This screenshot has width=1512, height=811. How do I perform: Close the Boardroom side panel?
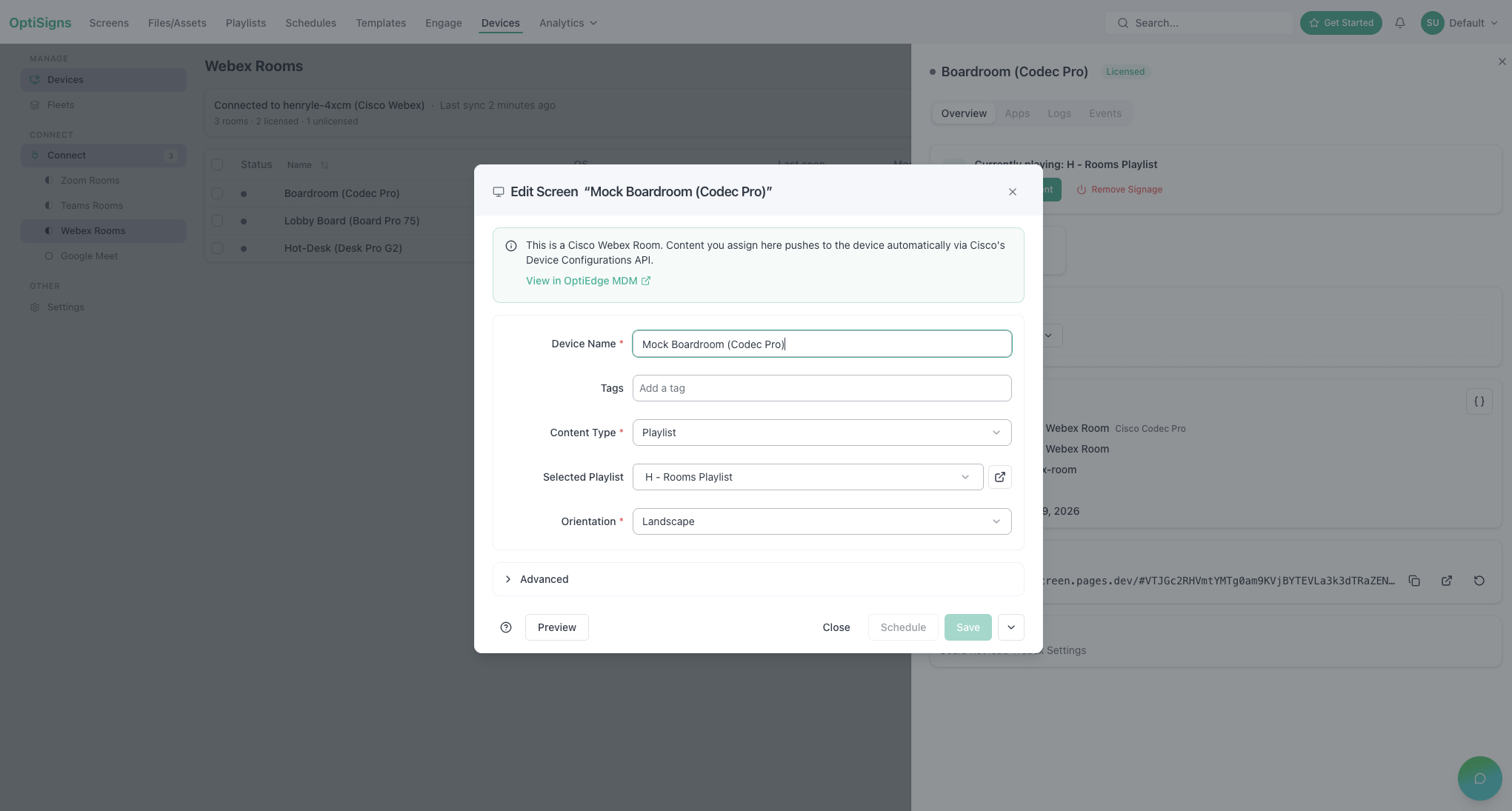[1502, 61]
